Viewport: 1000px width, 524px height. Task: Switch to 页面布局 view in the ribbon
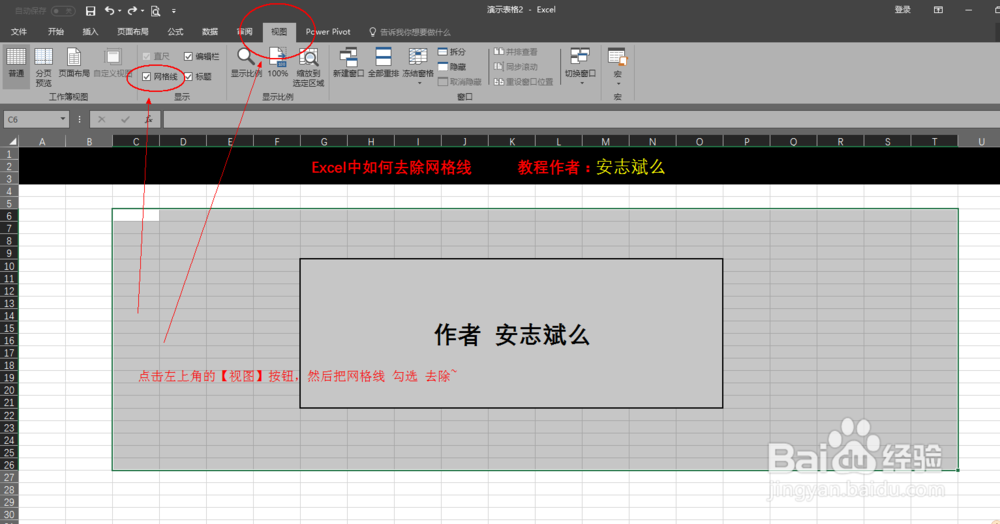pyautogui.click(x=74, y=63)
